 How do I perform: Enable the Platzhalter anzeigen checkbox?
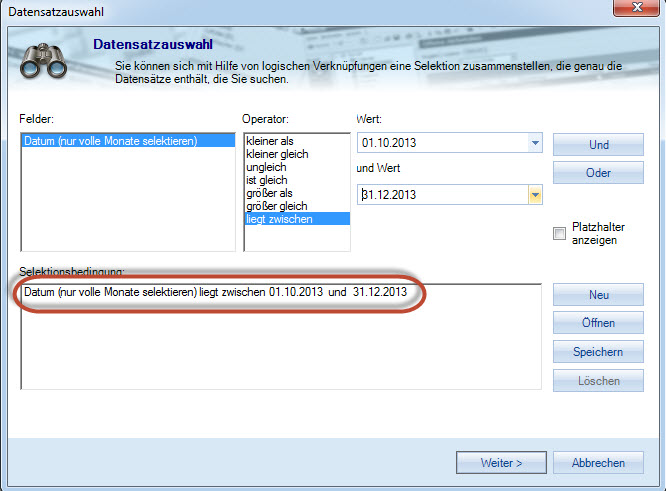tap(559, 234)
